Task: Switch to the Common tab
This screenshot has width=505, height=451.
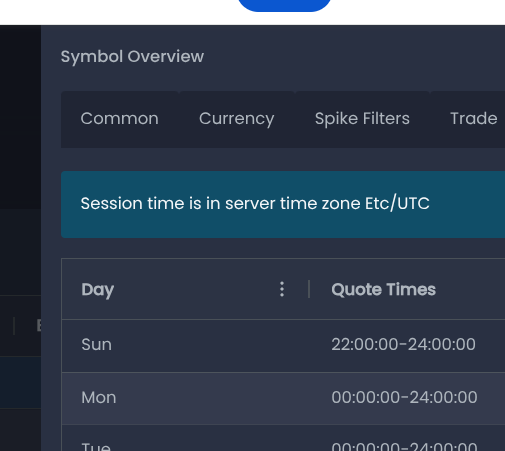Action: click(119, 119)
